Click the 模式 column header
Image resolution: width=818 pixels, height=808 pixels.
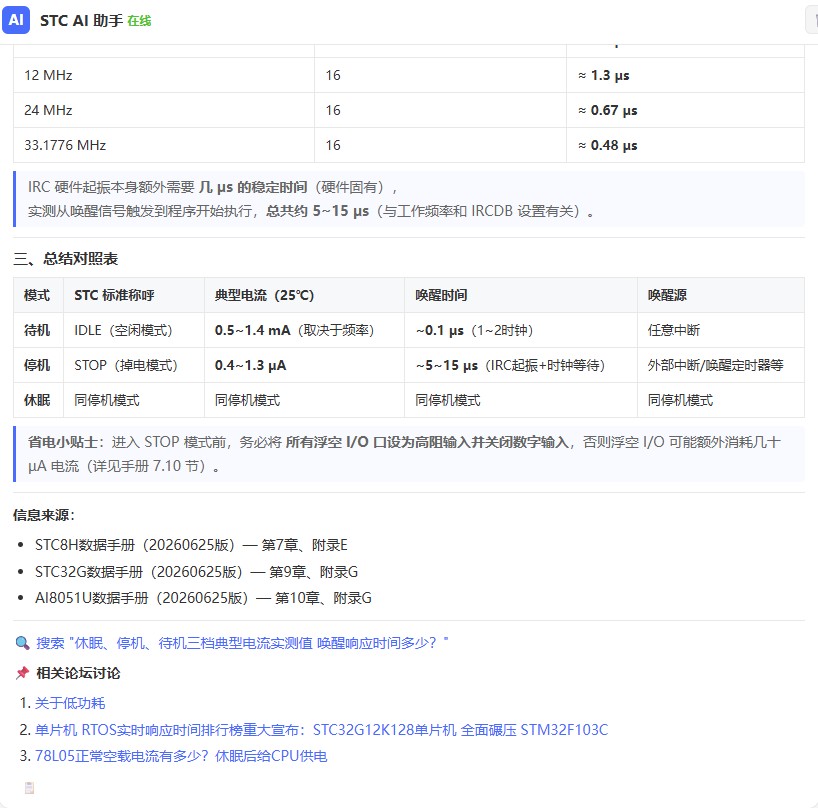[37, 295]
